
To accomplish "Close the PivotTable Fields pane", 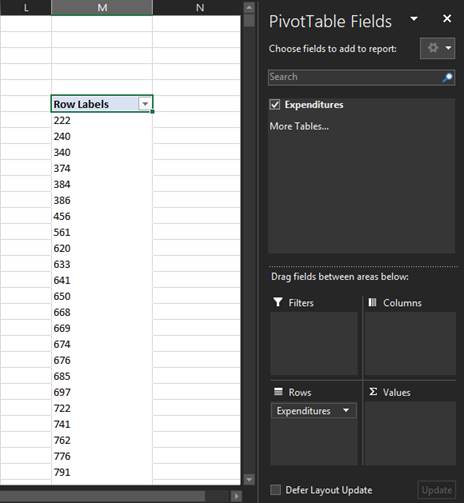I will pos(447,19).
